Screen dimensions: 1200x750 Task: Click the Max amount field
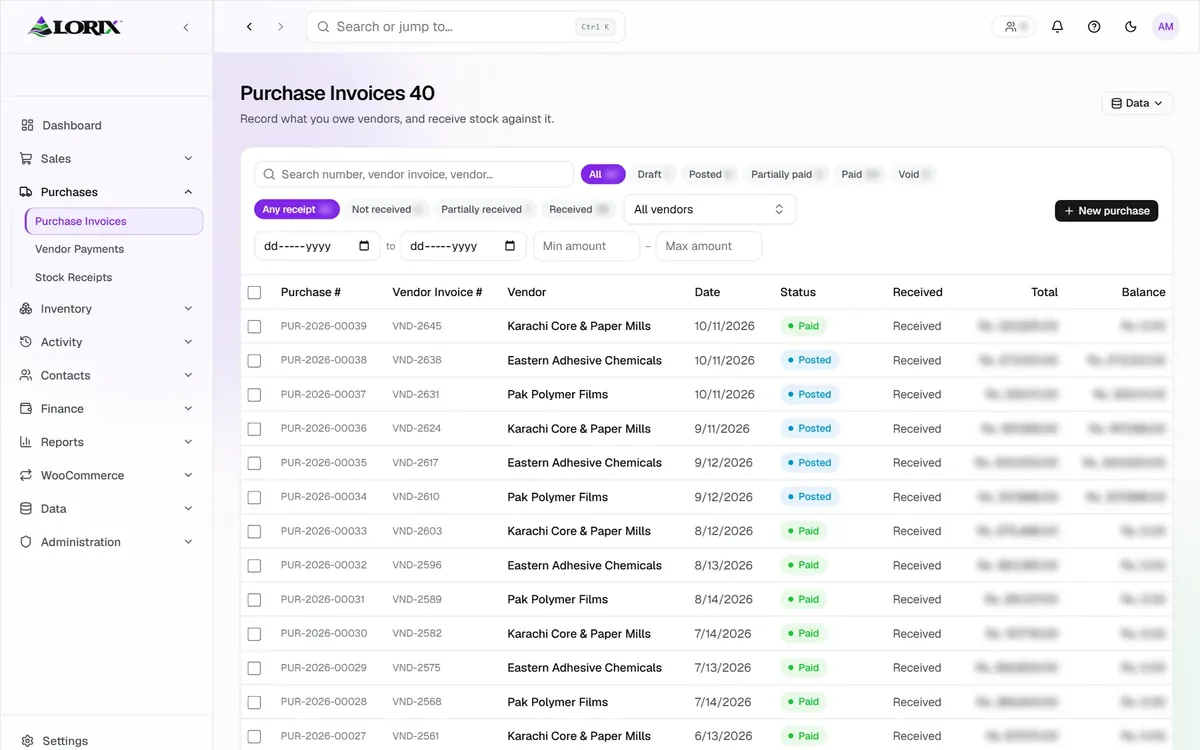[709, 246]
